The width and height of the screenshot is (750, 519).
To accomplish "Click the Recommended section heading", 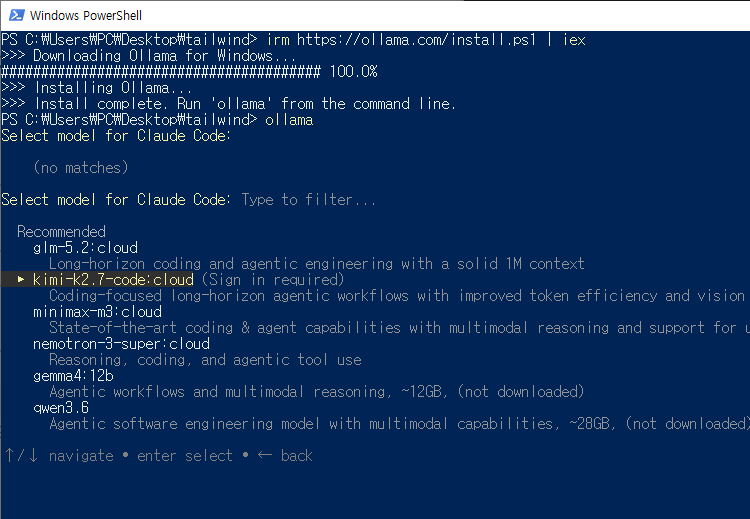I will (x=61, y=232).
